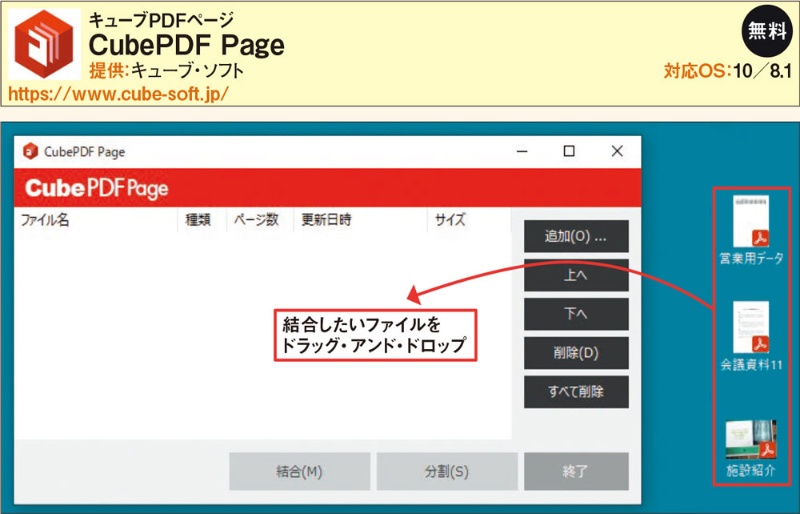Image resolution: width=800 pixels, height=514 pixels.
Task: Sort by サイズ column header
Action: [450, 220]
